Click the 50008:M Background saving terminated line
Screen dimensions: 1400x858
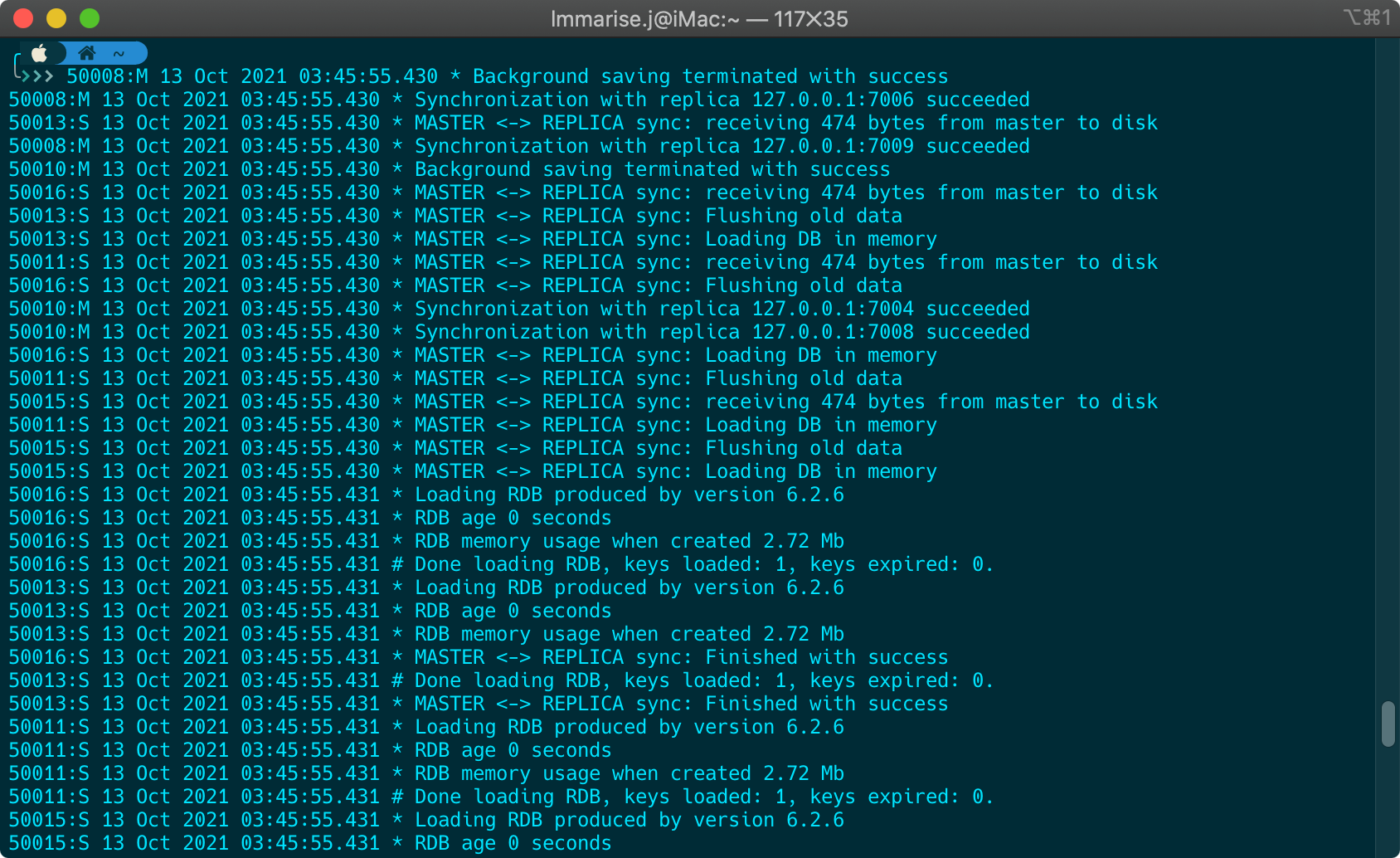[508, 76]
